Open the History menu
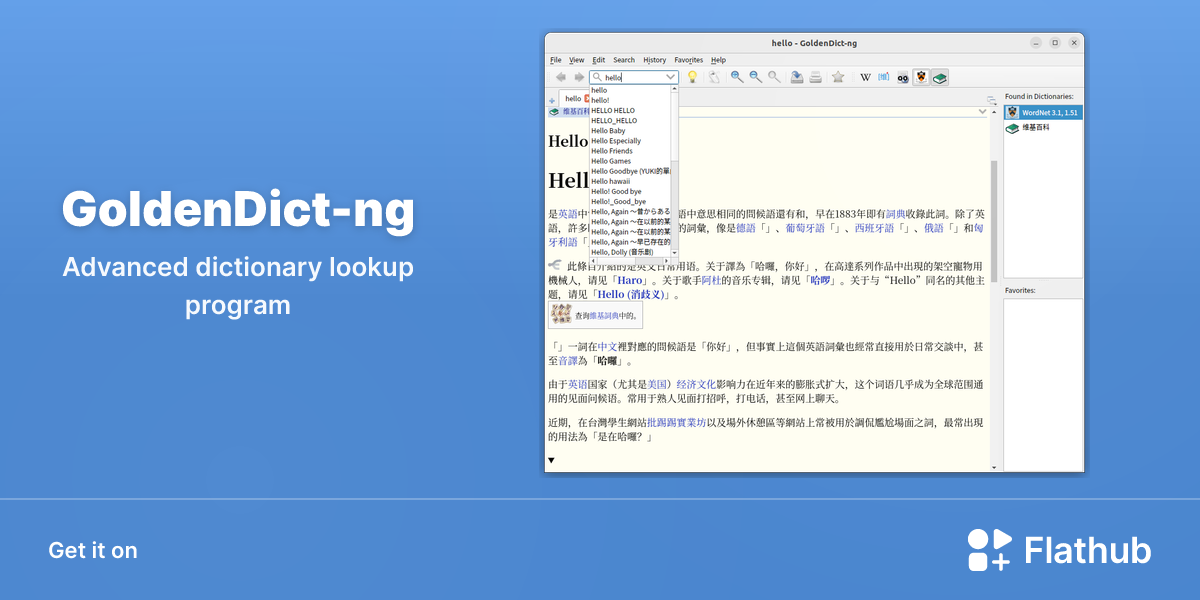The width and height of the screenshot is (1200, 600). point(655,60)
